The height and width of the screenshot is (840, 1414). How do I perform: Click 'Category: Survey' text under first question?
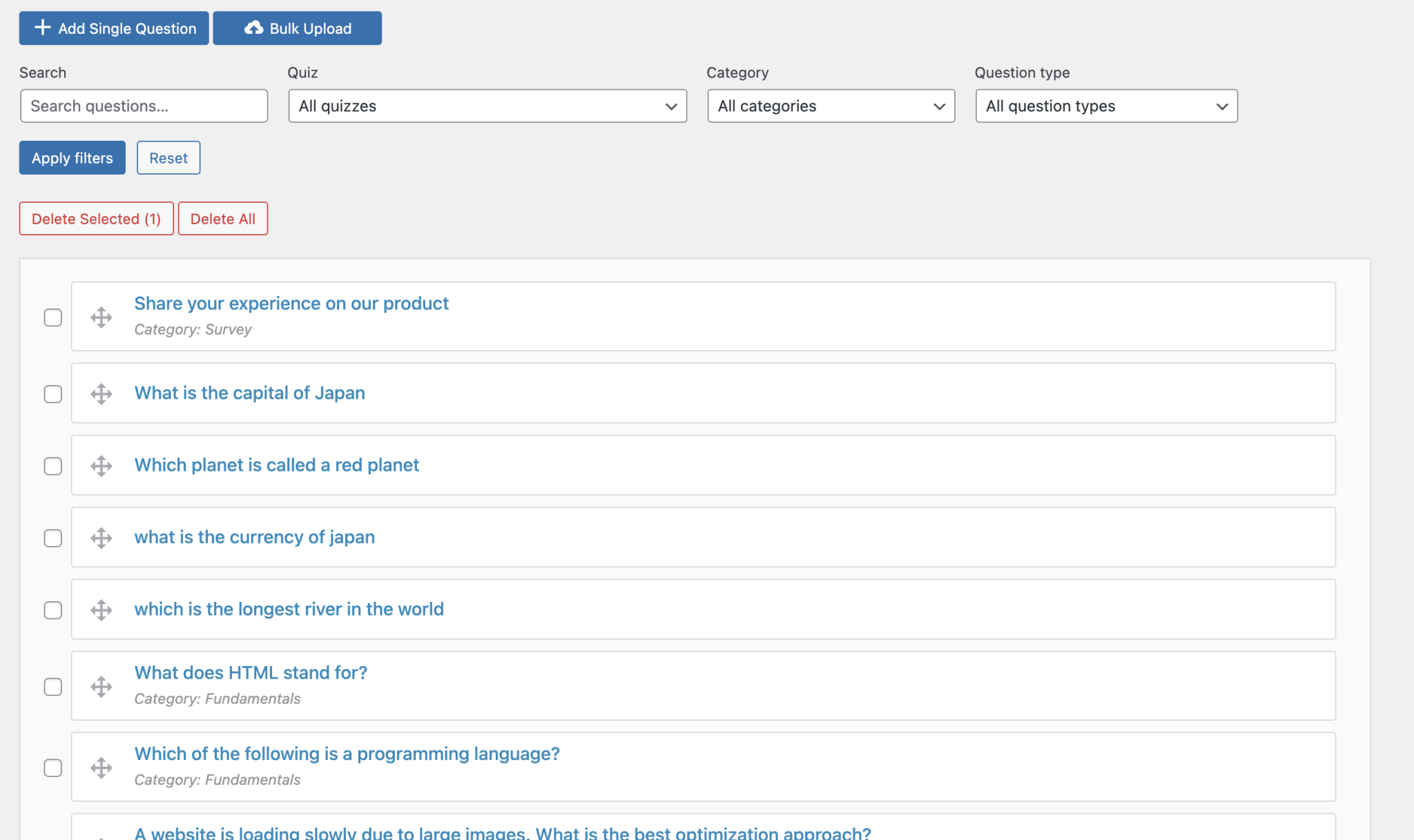click(x=193, y=330)
